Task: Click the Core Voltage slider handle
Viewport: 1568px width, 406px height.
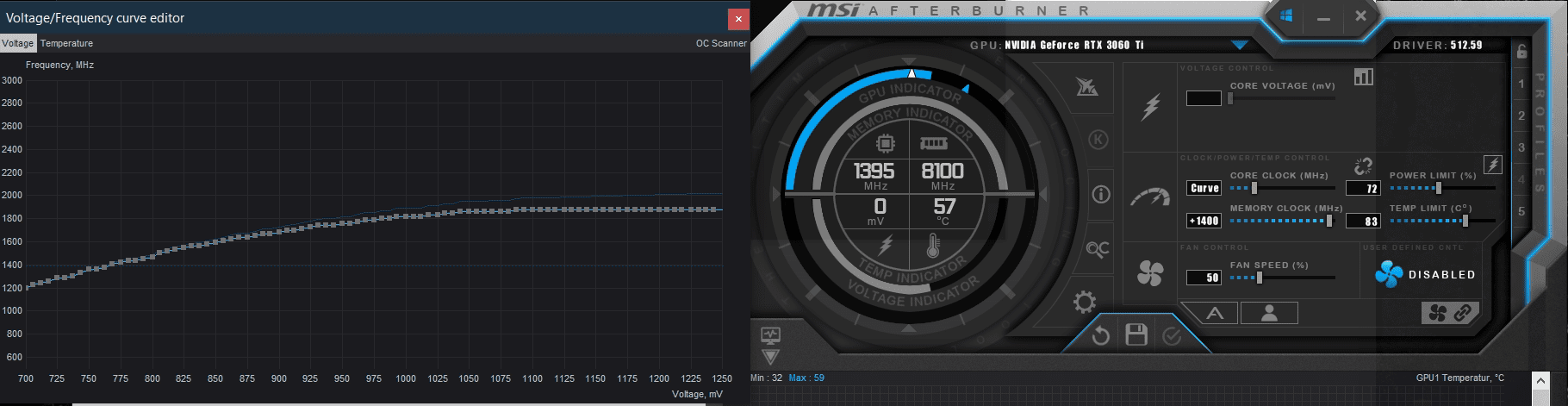Action: [1230, 98]
